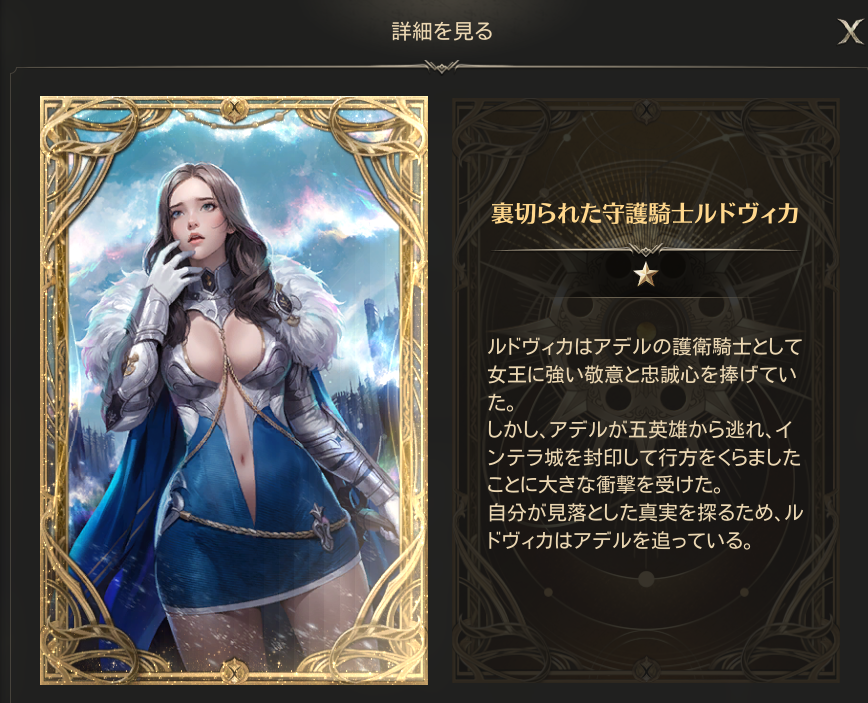The width and height of the screenshot is (868, 703).
Task: Click the emblem at description panel bottom
Action: (x=645, y=671)
